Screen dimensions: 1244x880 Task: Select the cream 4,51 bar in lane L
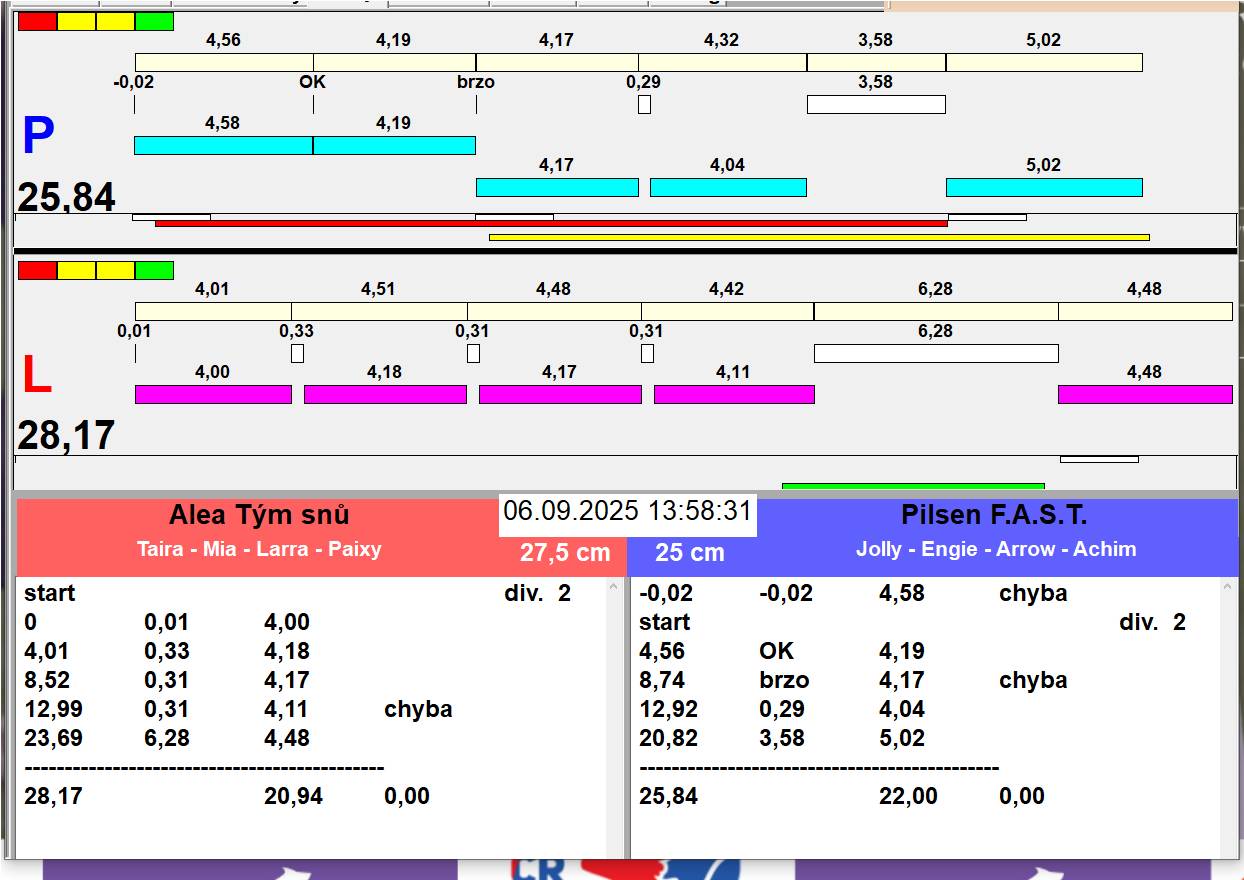pyautogui.click(x=379, y=311)
